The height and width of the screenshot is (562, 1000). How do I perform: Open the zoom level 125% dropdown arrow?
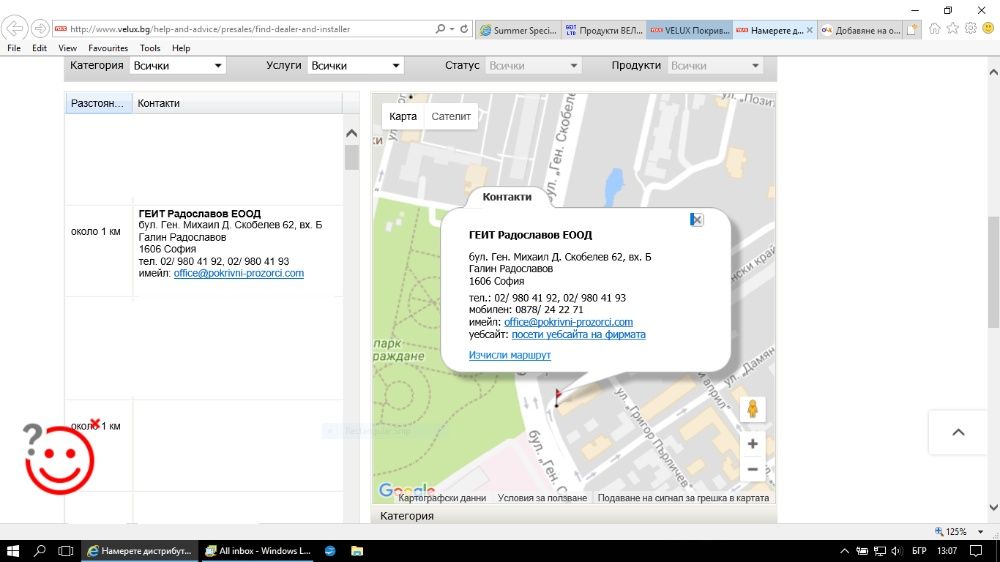tap(980, 531)
